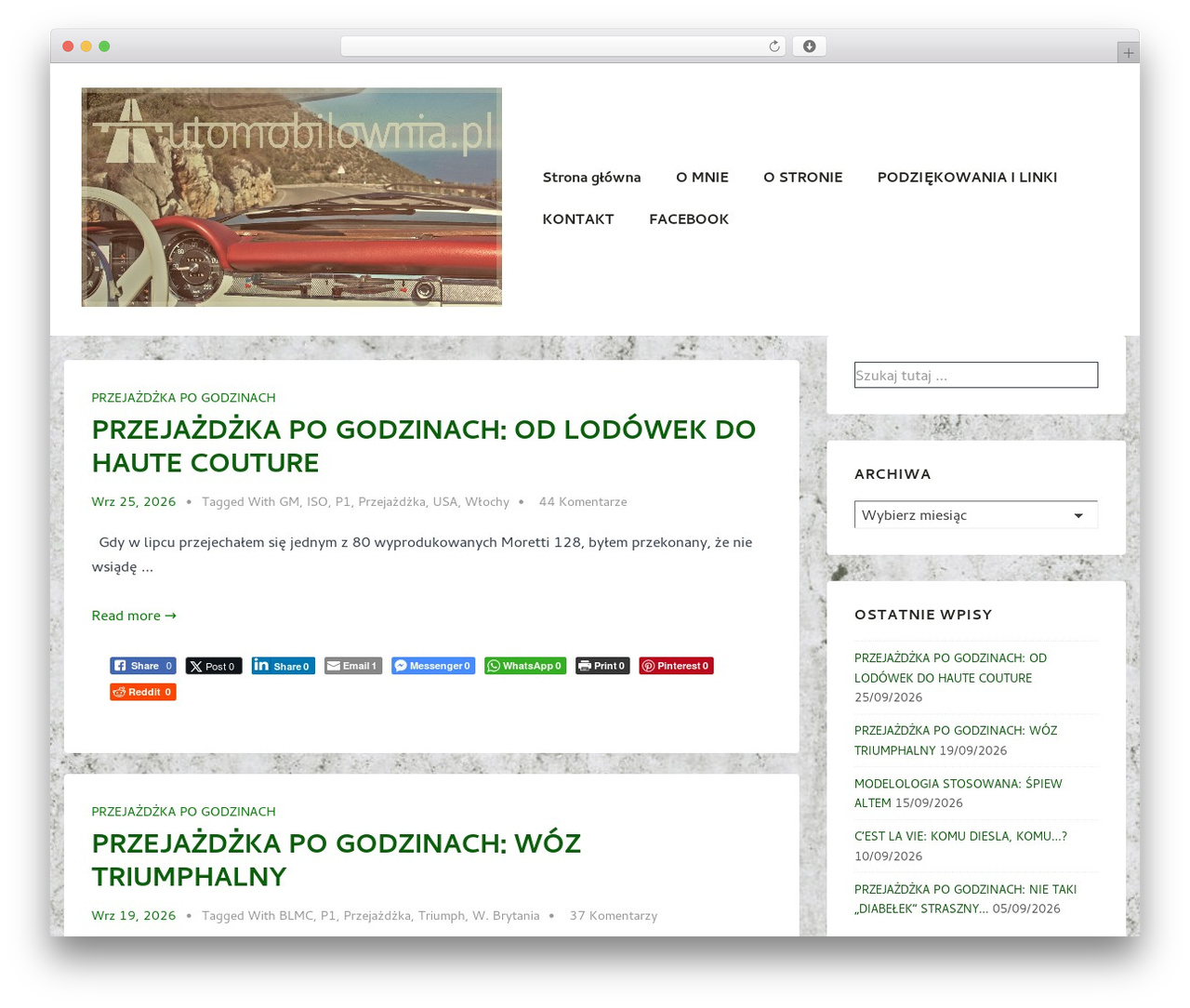Open the 'Wybierz miesiąc' archive dropdown

(x=975, y=515)
